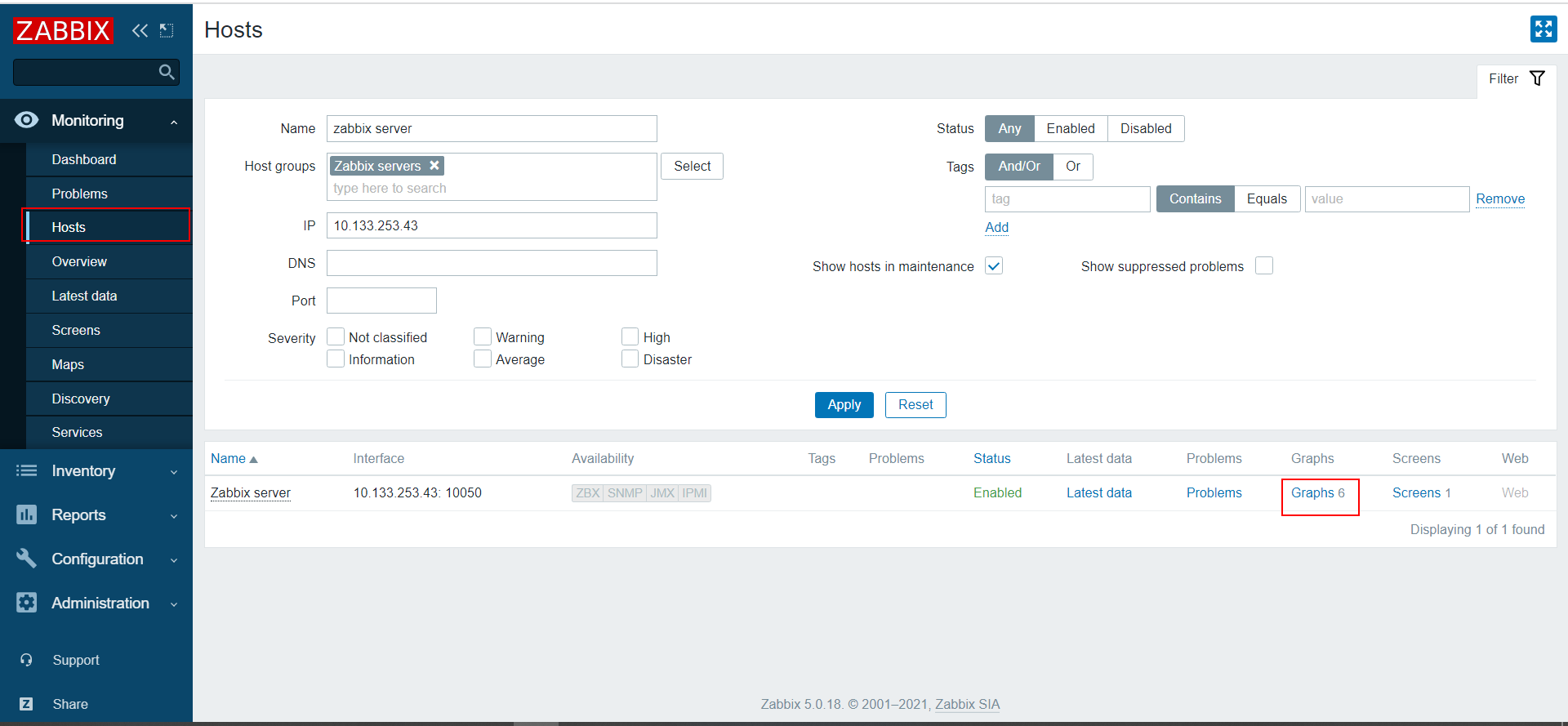
Task: Click the sidebar search magnifier icon
Action: point(167,72)
